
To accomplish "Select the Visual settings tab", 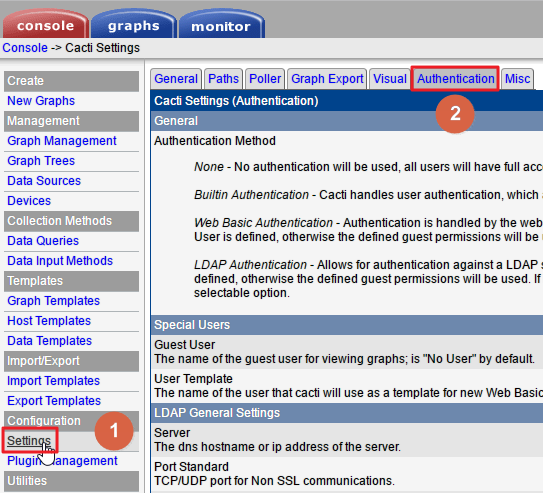I will (390, 79).
